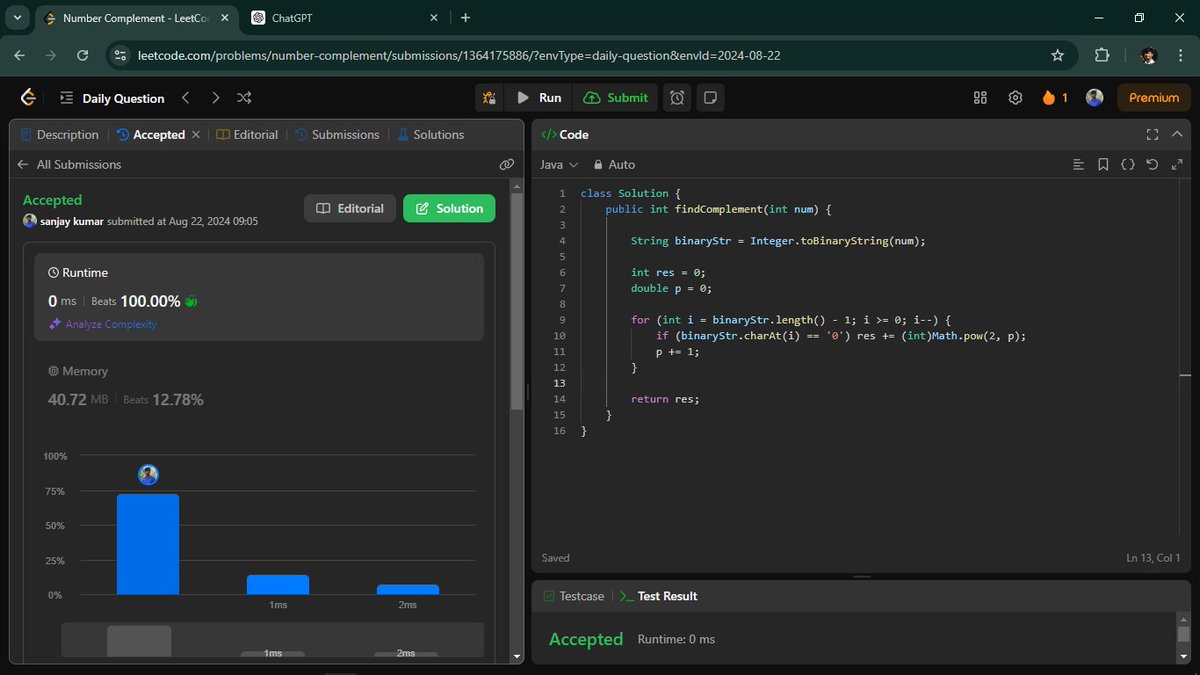Switch to the Testcase tab
Screen dimensions: 1200x675
[574, 596]
